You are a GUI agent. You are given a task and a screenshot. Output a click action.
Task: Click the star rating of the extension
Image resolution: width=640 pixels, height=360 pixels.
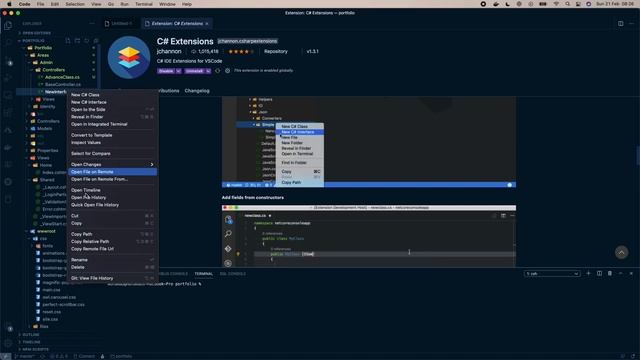click(241, 51)
